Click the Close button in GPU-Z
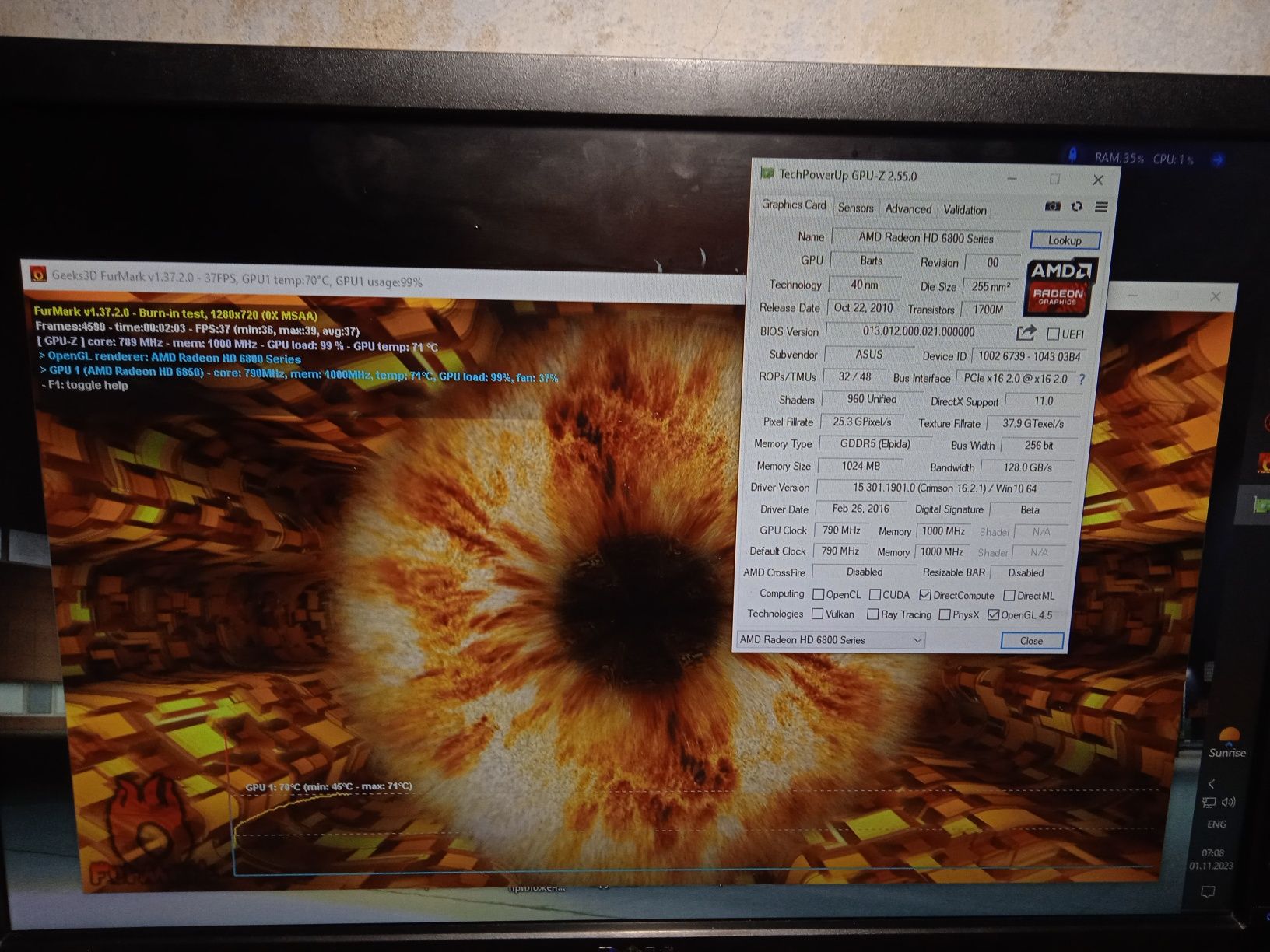Viewport: 1270px width, 952px height. (x=1031, y=641)
